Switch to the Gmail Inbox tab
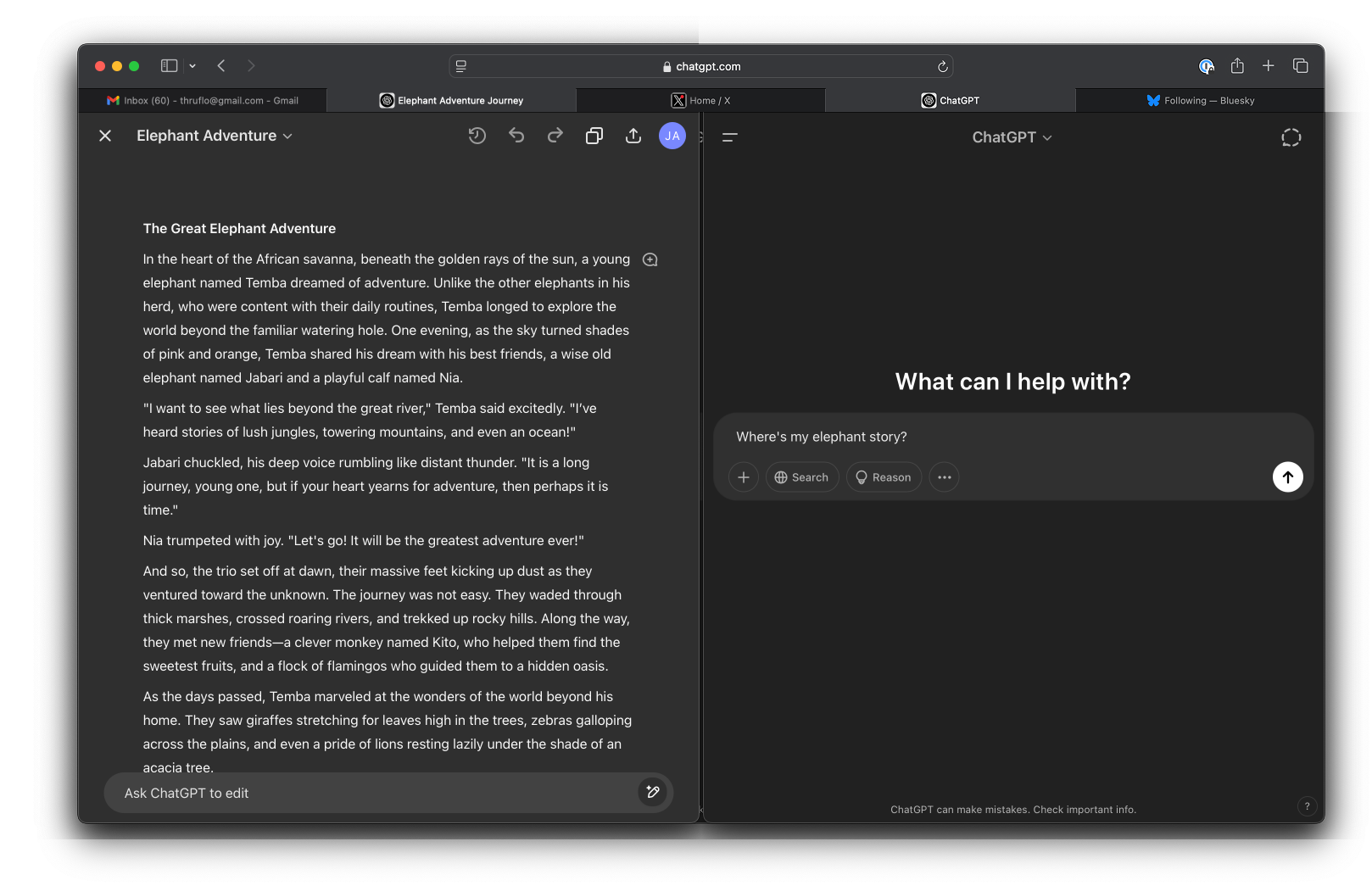Screen dimensions: 1372x886 [x=203, y=101]
